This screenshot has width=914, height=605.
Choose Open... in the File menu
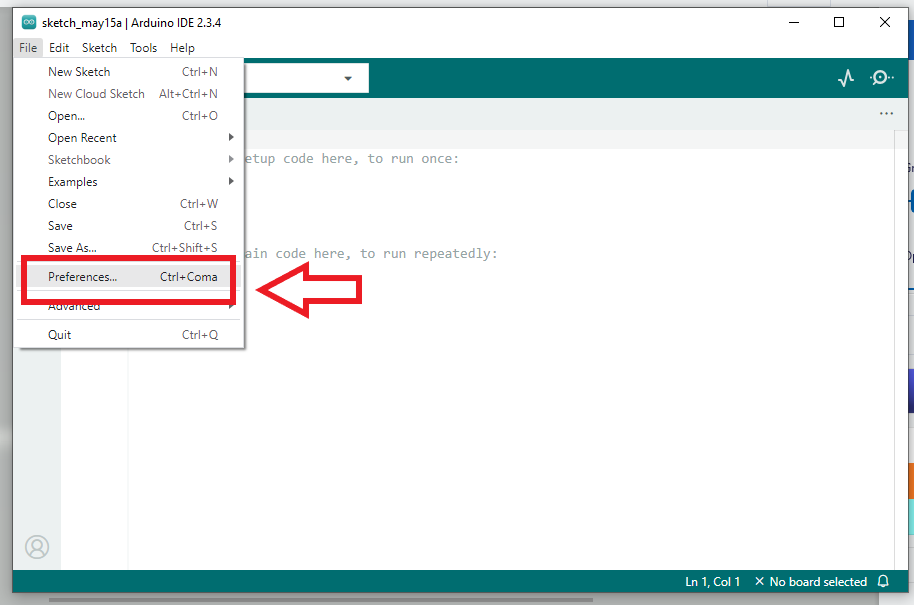point(128,116)
